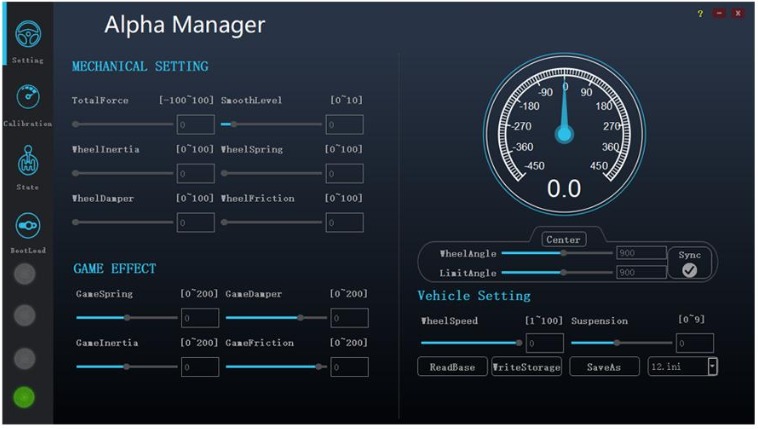758x429 pixels.
Task: Click the WriteStorage button
Action: click(526, 367)
